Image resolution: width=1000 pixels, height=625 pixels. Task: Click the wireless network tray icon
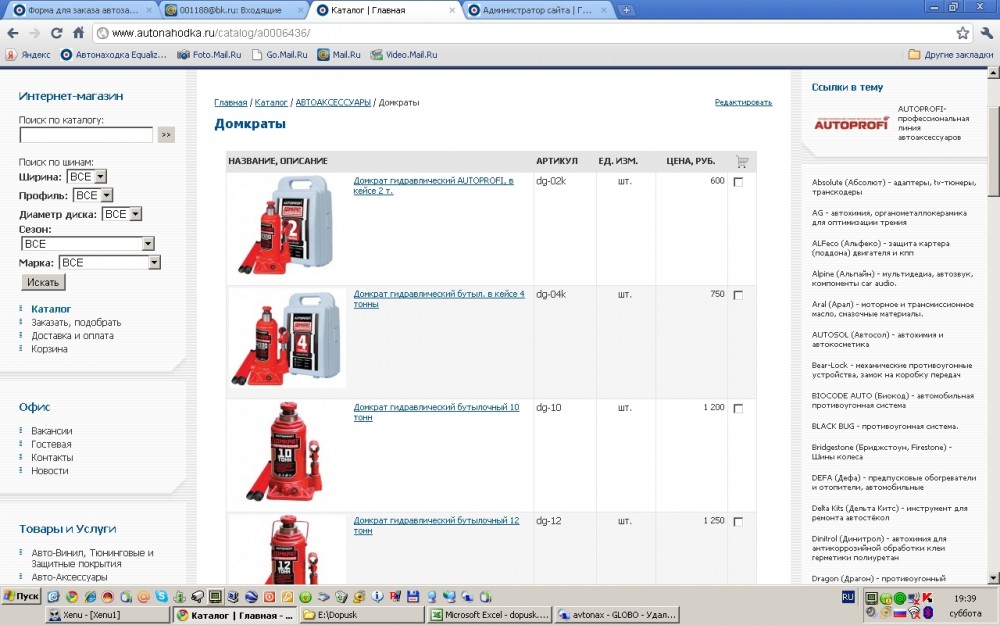click(914, 613)
